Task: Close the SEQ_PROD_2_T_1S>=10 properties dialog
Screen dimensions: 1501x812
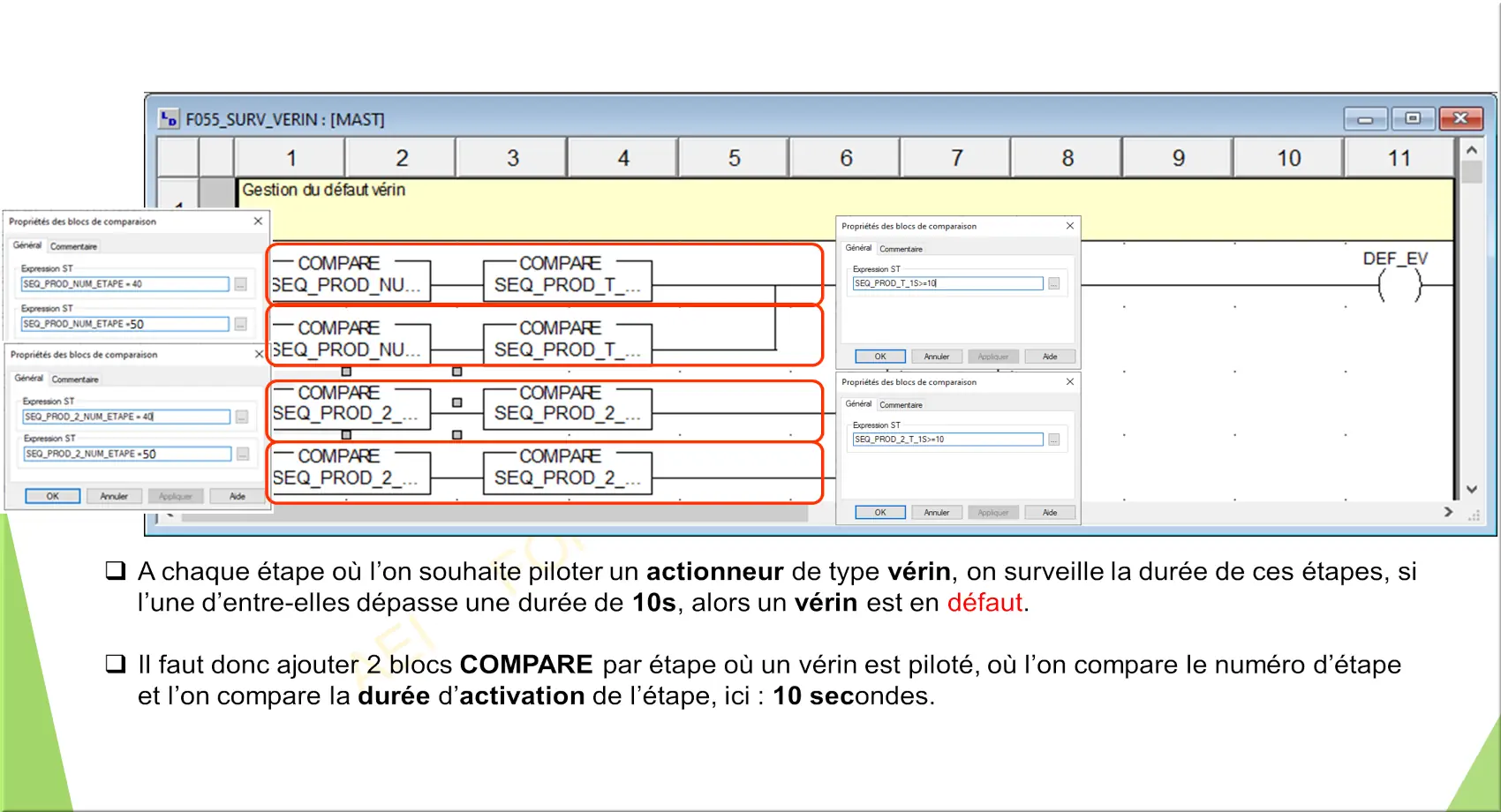Action: pos(1070,382)
